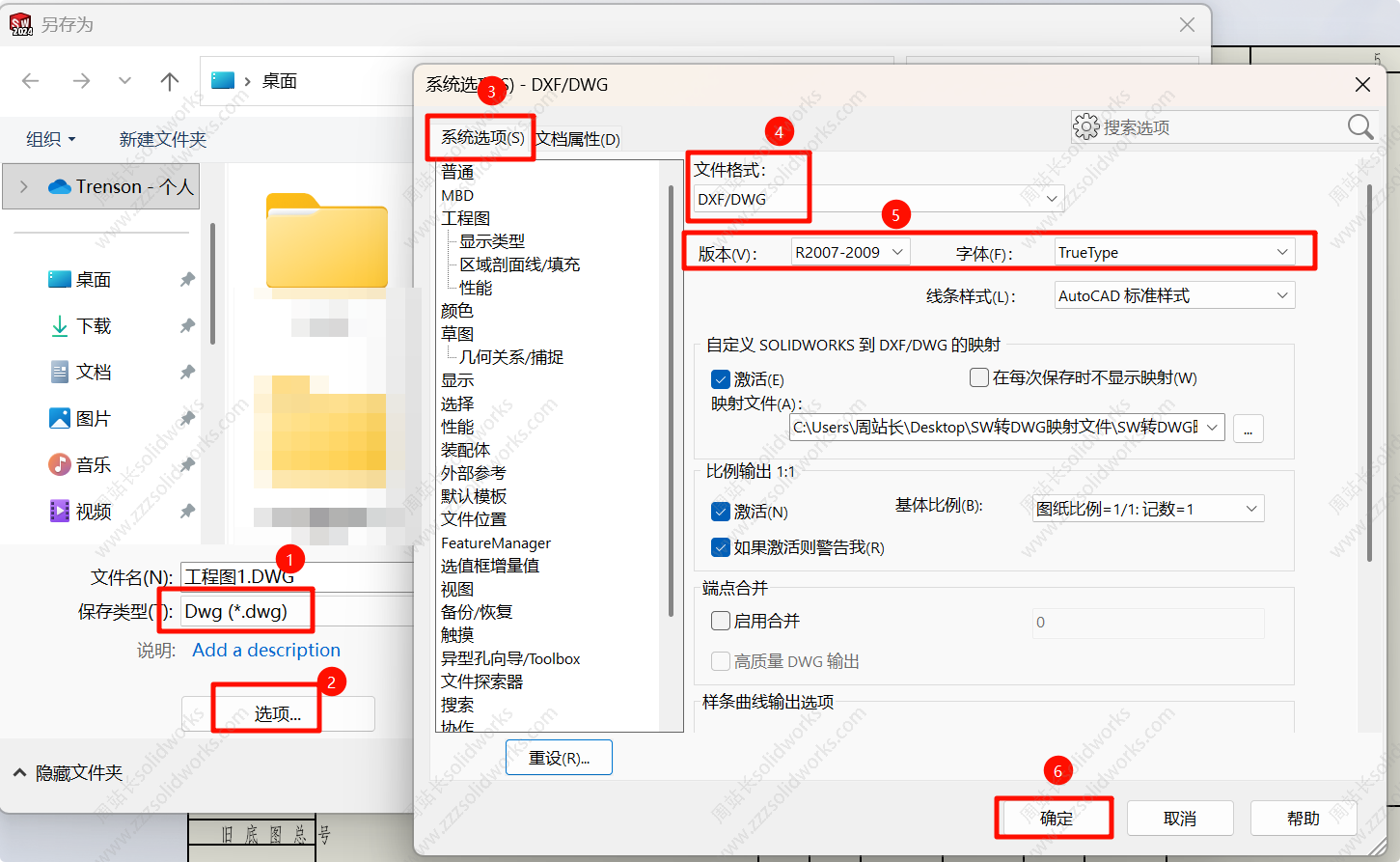The width and height of the screenshot is (1400, 862).
Task: Open the 版本 R2007-2009 dropdown
Action: click(850, 253)
